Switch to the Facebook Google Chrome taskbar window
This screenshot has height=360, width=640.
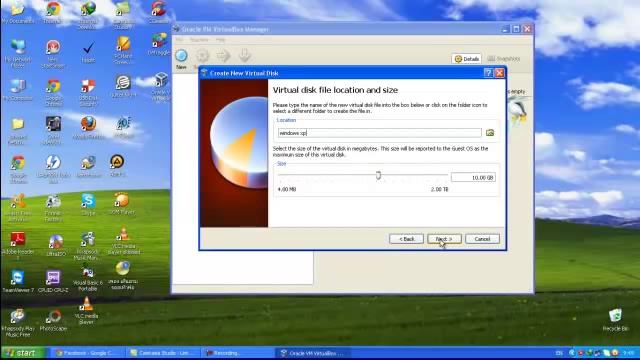[87, 353]
